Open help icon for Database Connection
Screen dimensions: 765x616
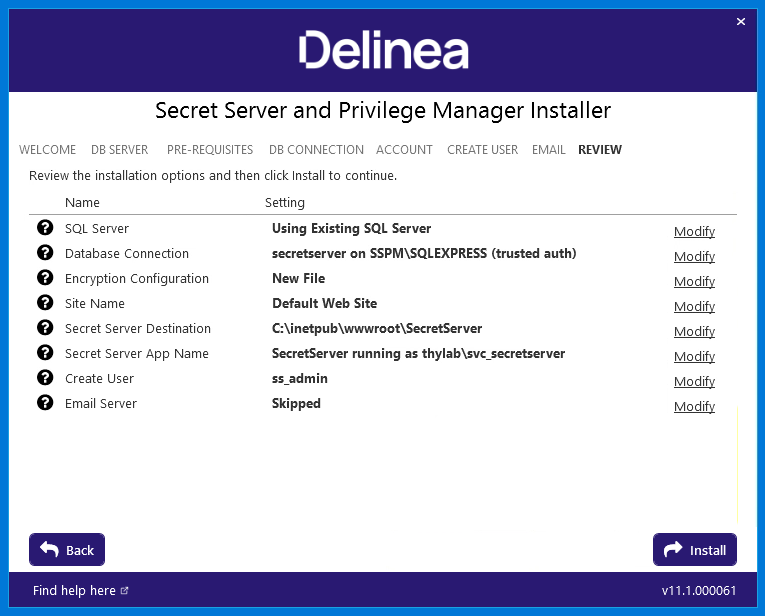(45, 253)
